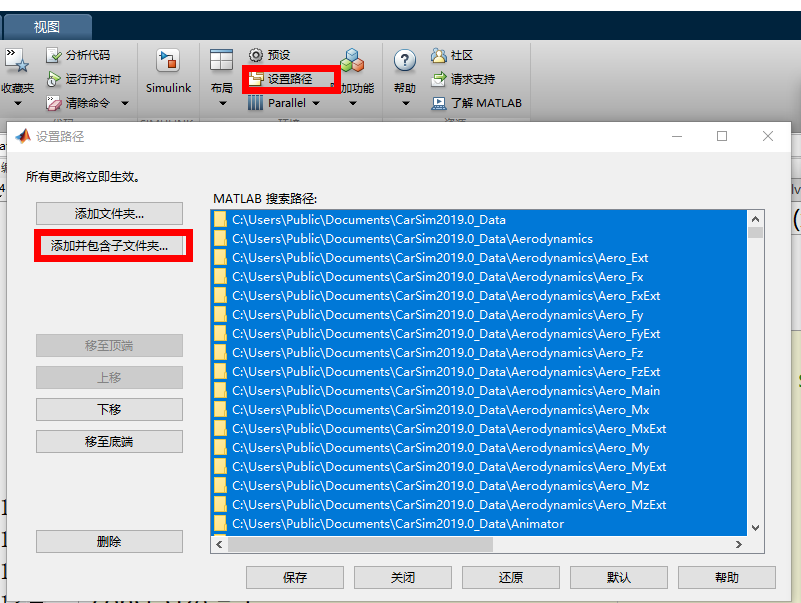Image resolution: width=801 pixels, height=603 pixels.
Task: Click the 默认 button
Action: tap(619, 577)
